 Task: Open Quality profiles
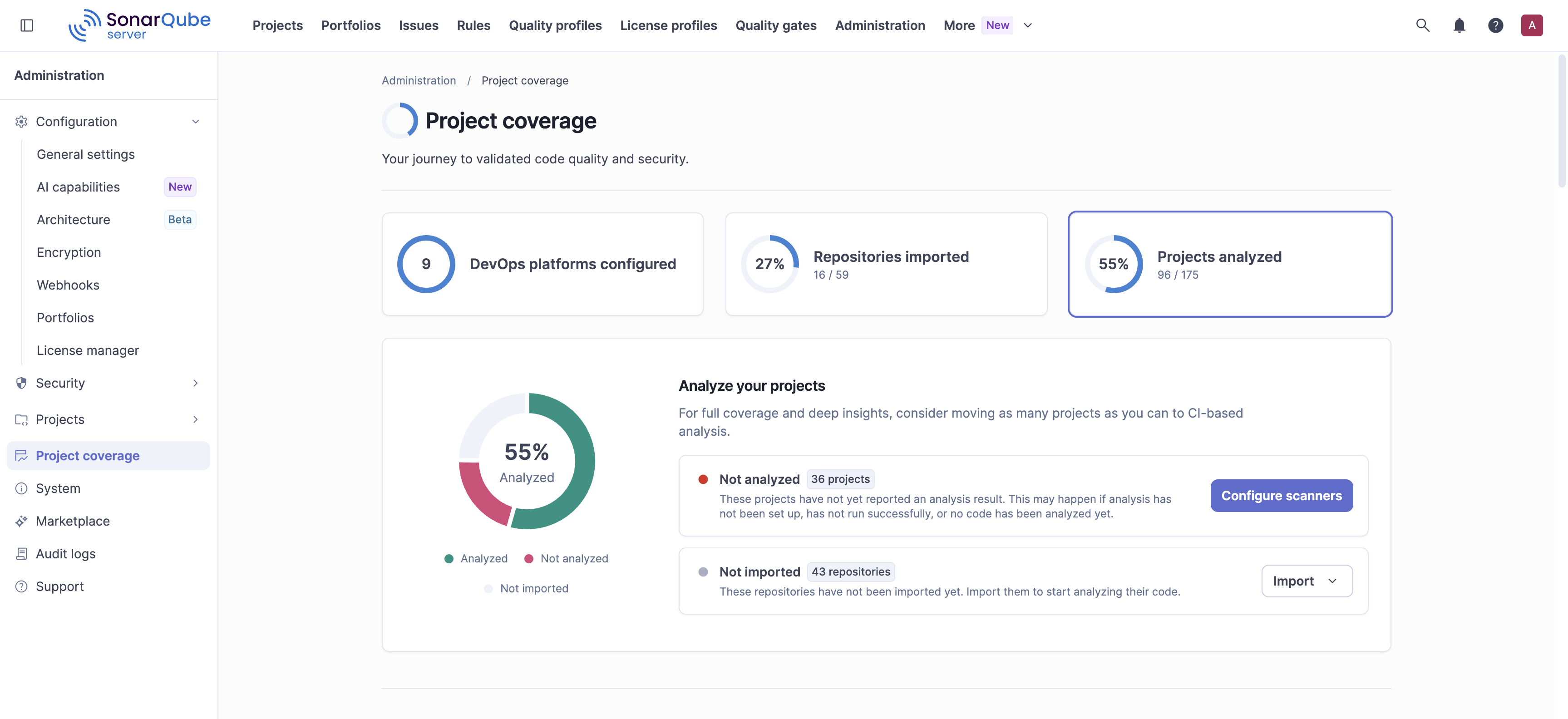coord(555,25)
